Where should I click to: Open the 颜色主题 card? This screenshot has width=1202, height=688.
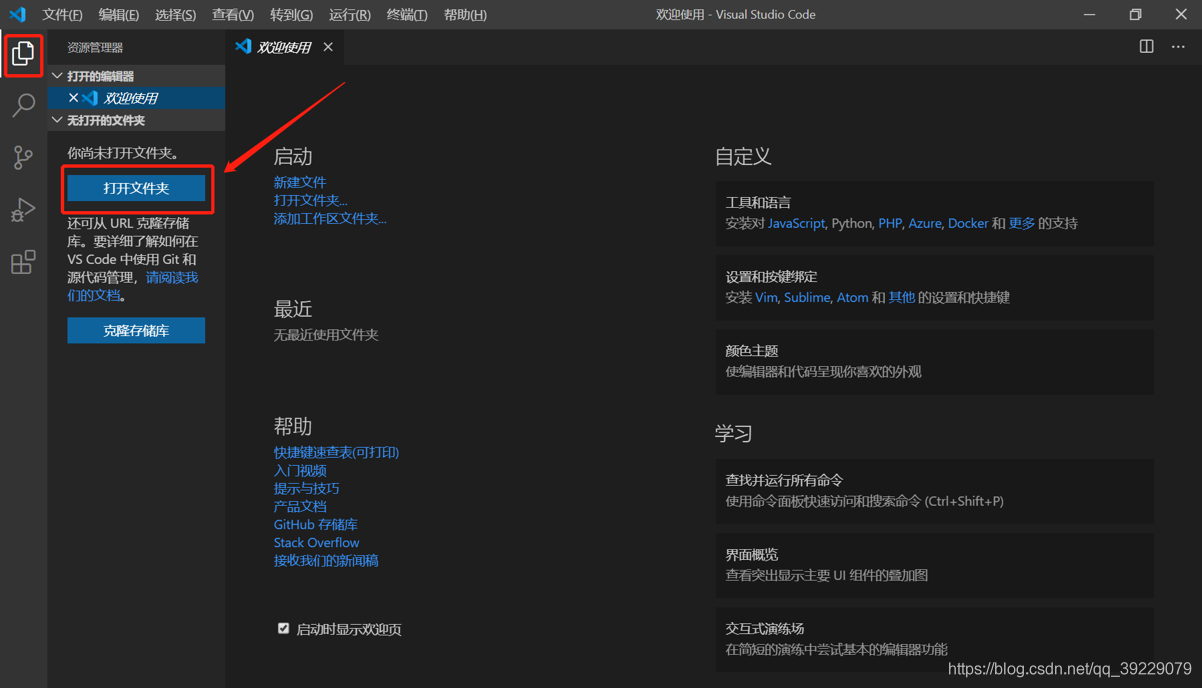point(934,361)
